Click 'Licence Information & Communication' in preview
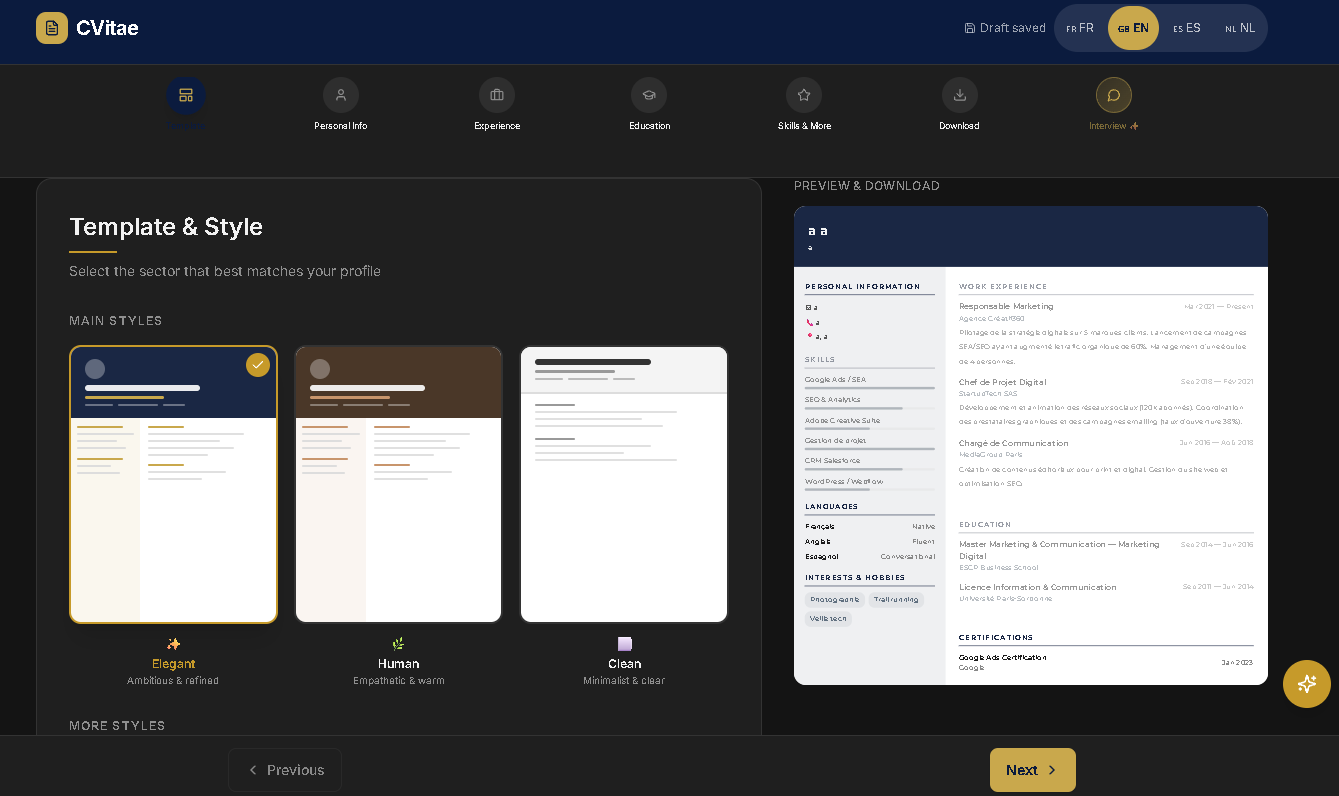1339x796 pixels. tap(1038, 587)
